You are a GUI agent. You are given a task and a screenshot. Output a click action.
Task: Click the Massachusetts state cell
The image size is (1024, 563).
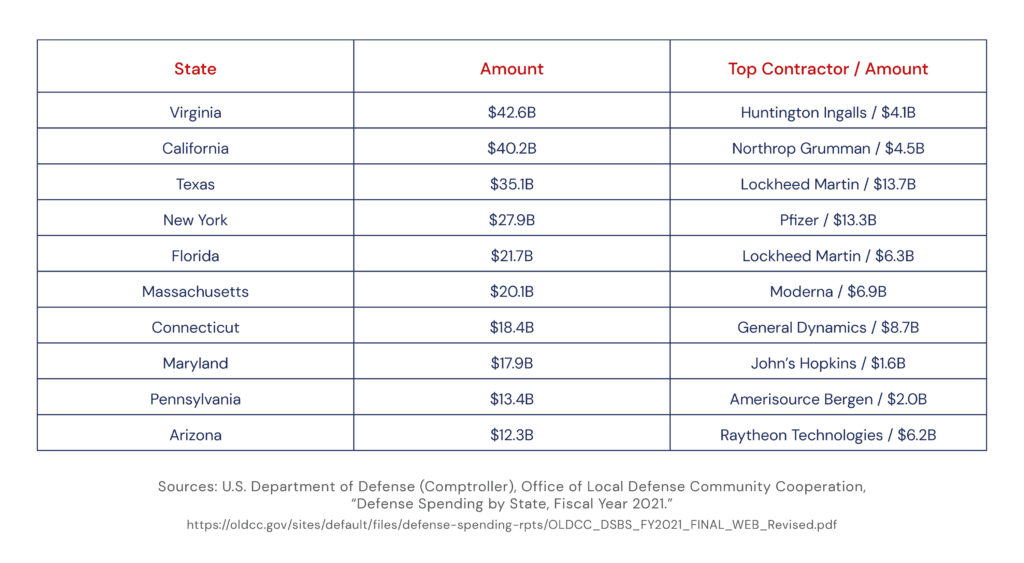[195, 292]
